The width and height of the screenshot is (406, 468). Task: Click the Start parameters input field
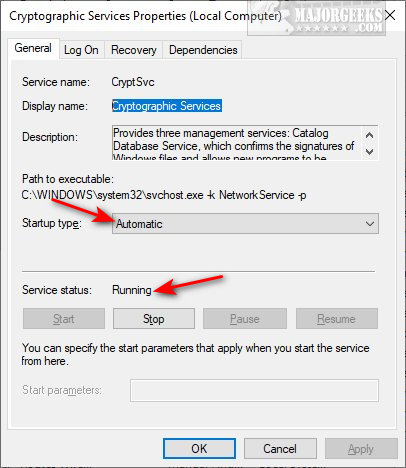pos(254,390)
